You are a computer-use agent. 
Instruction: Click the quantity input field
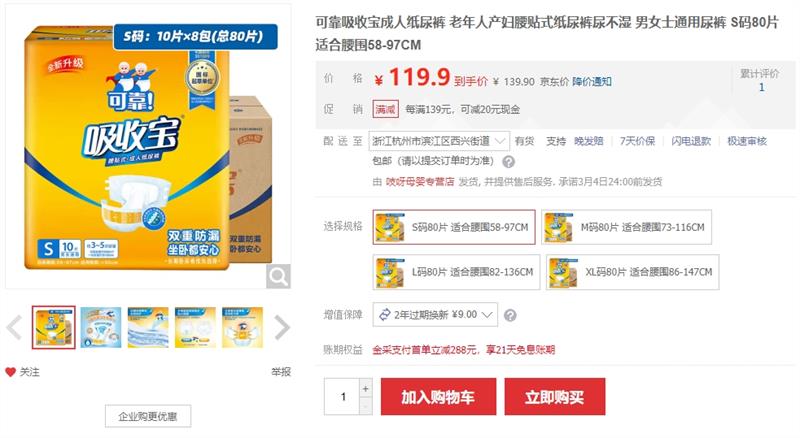tap(342, 397)
